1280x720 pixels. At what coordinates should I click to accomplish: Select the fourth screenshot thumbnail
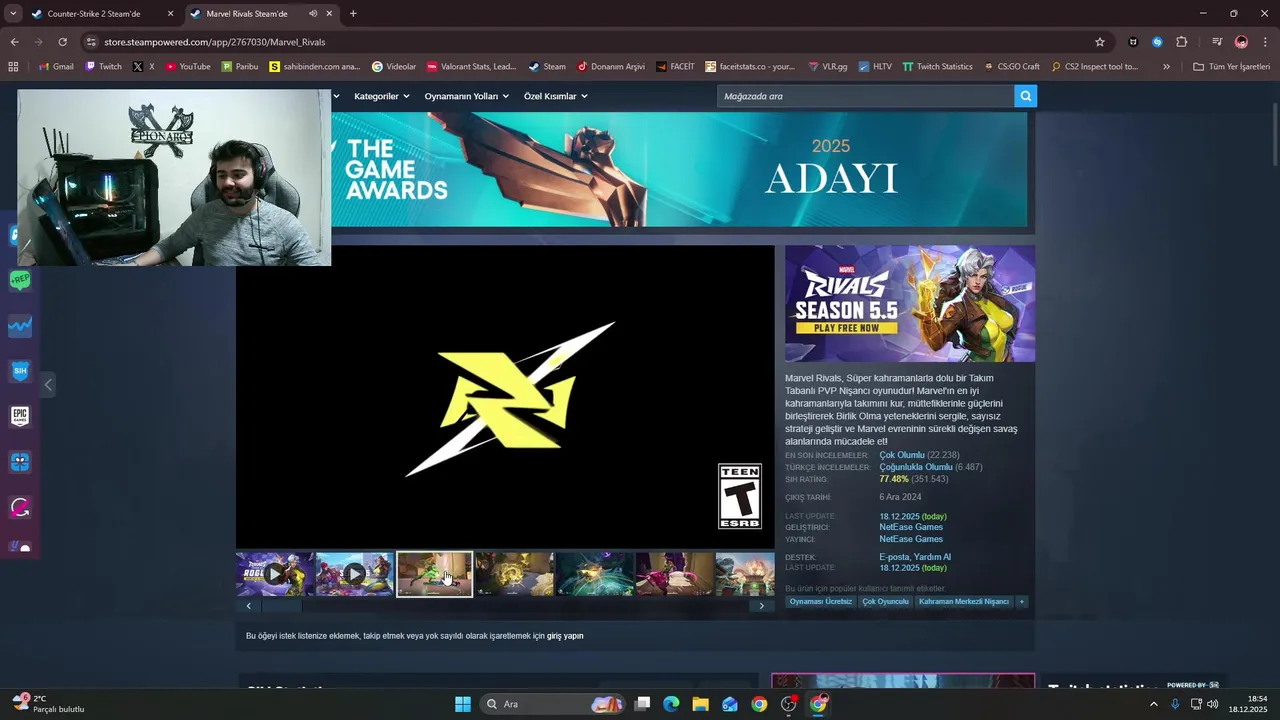coord(515,574)
